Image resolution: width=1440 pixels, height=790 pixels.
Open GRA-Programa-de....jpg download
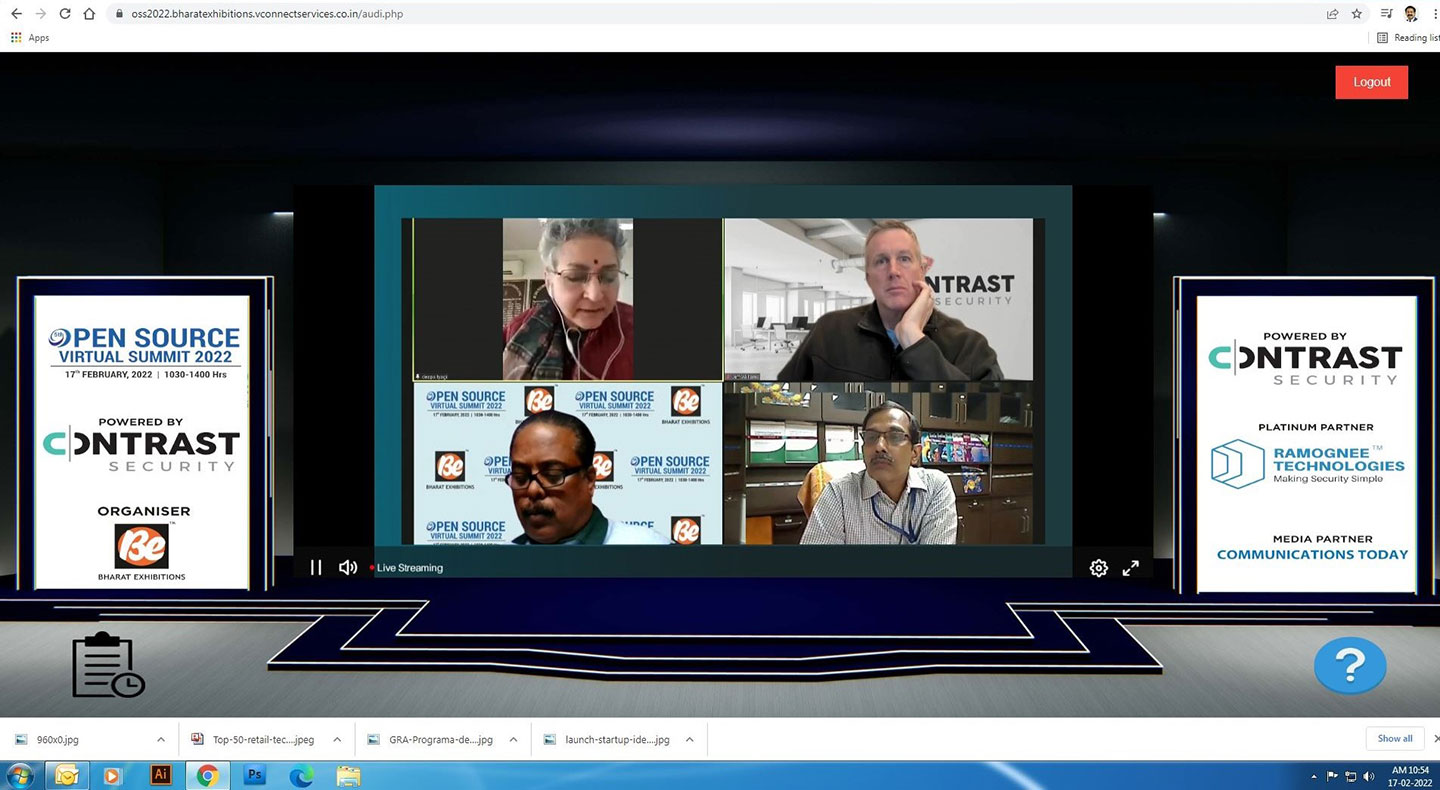432,740
